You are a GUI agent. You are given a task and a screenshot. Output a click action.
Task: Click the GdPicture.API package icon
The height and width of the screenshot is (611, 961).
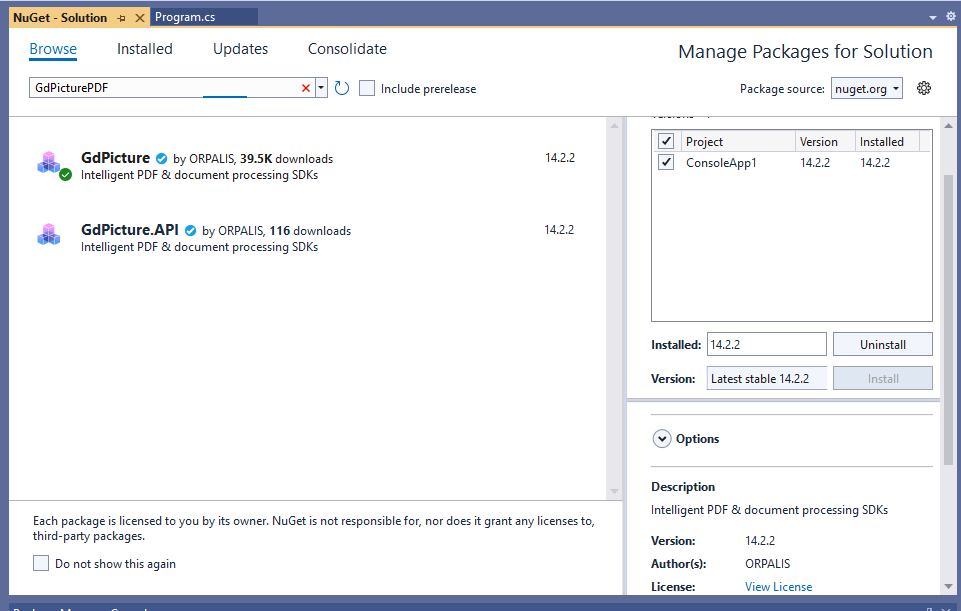point(50,234)
